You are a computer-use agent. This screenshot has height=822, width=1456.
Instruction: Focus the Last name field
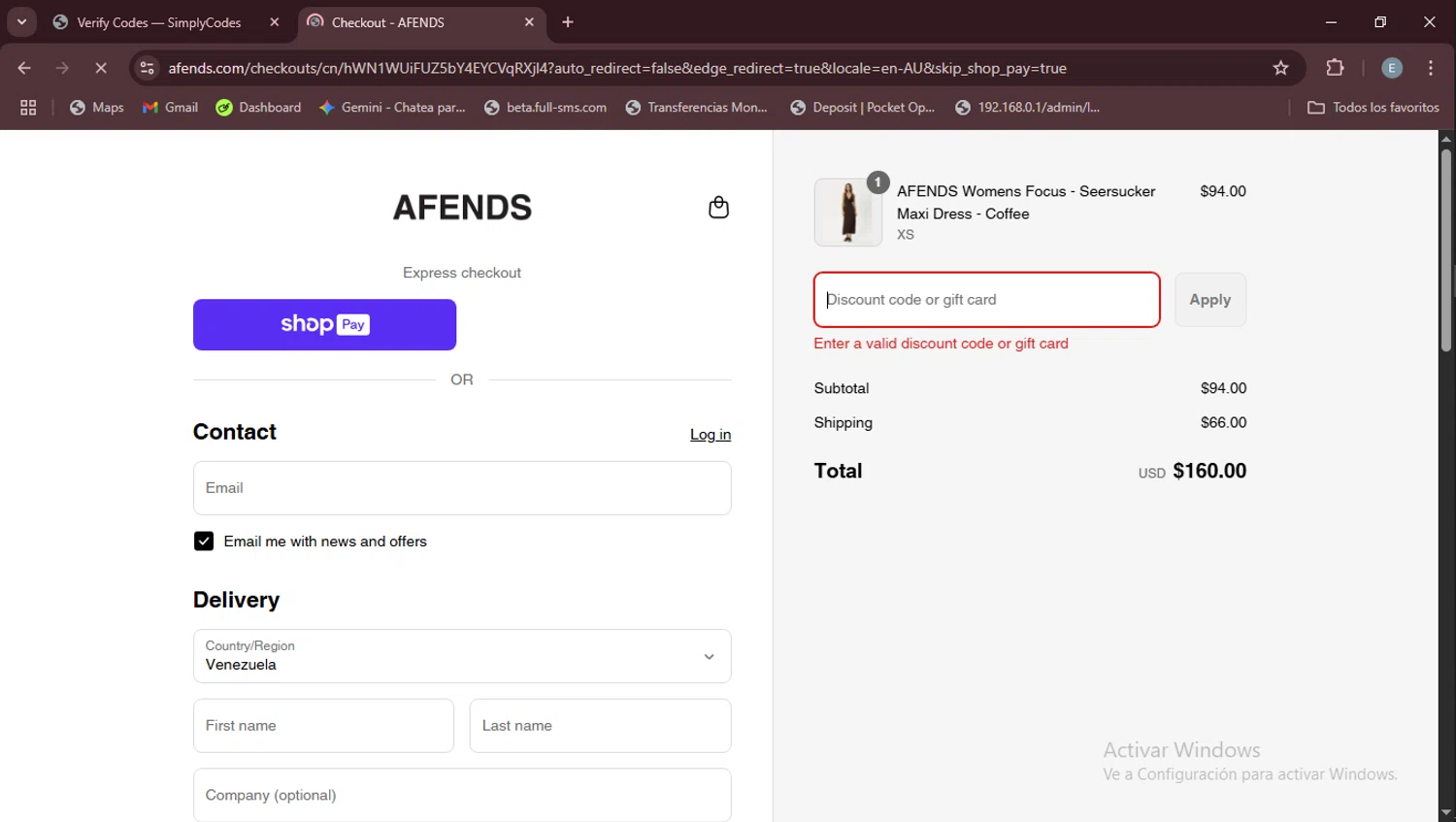[600, 726]
